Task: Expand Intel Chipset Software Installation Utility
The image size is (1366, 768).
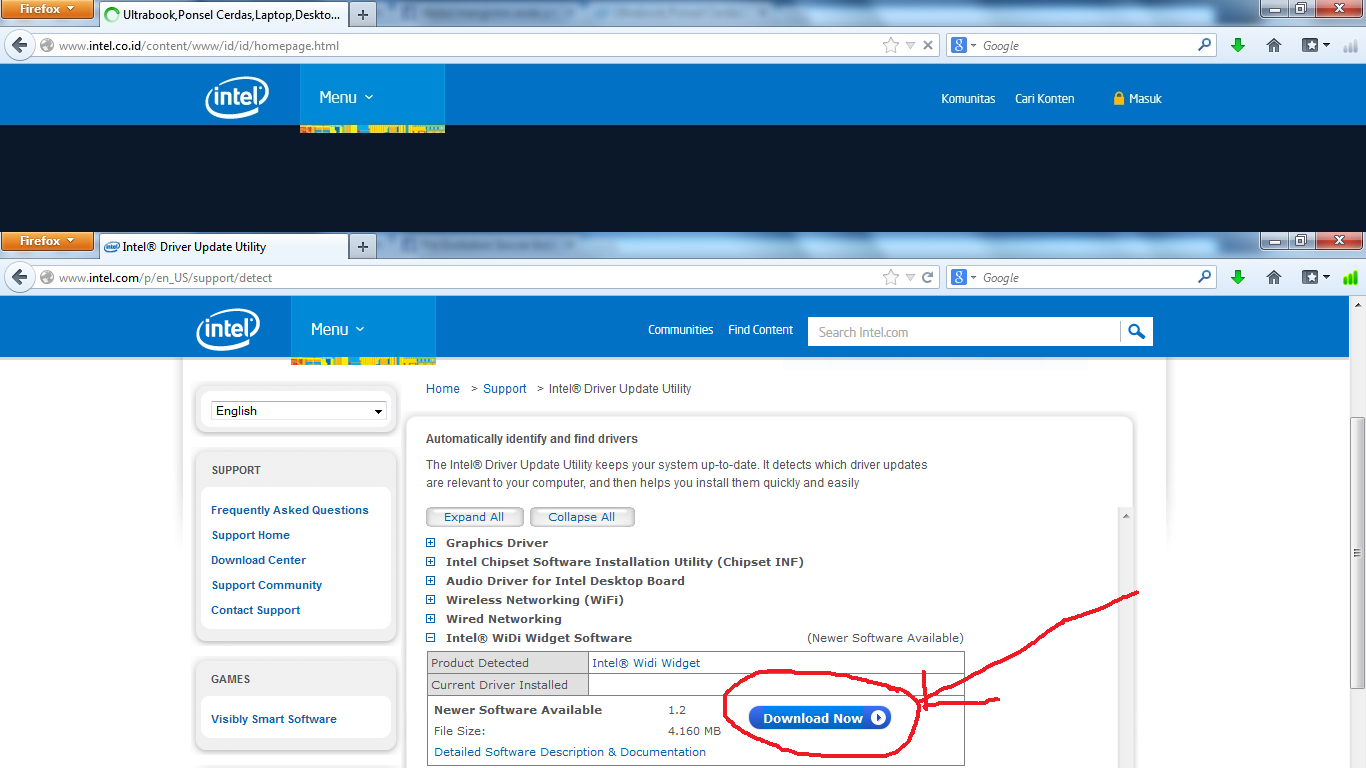Action: [x=431, y=562]
